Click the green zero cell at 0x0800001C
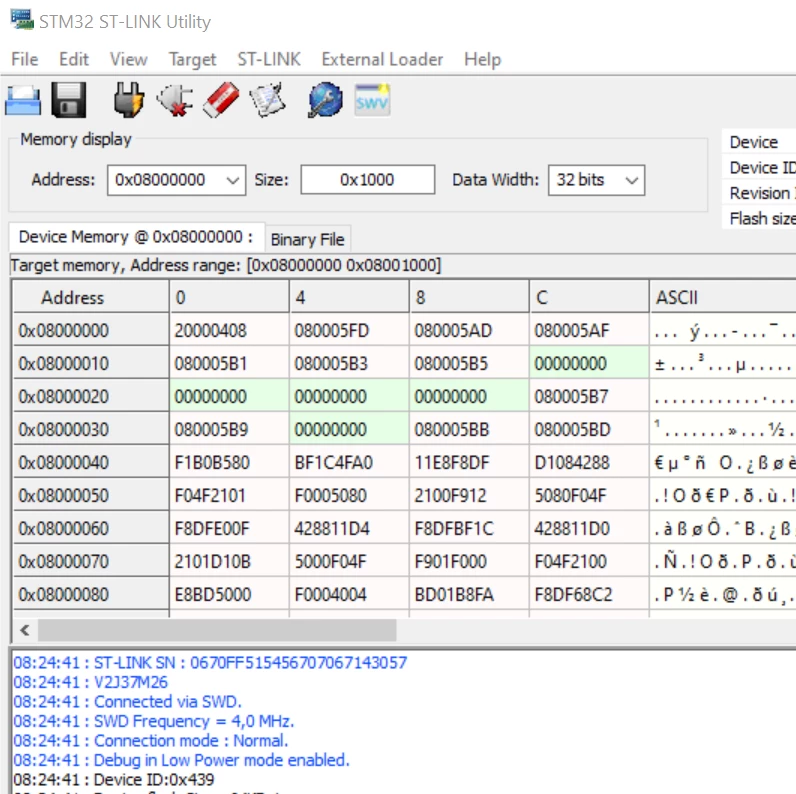 [588, 363]
